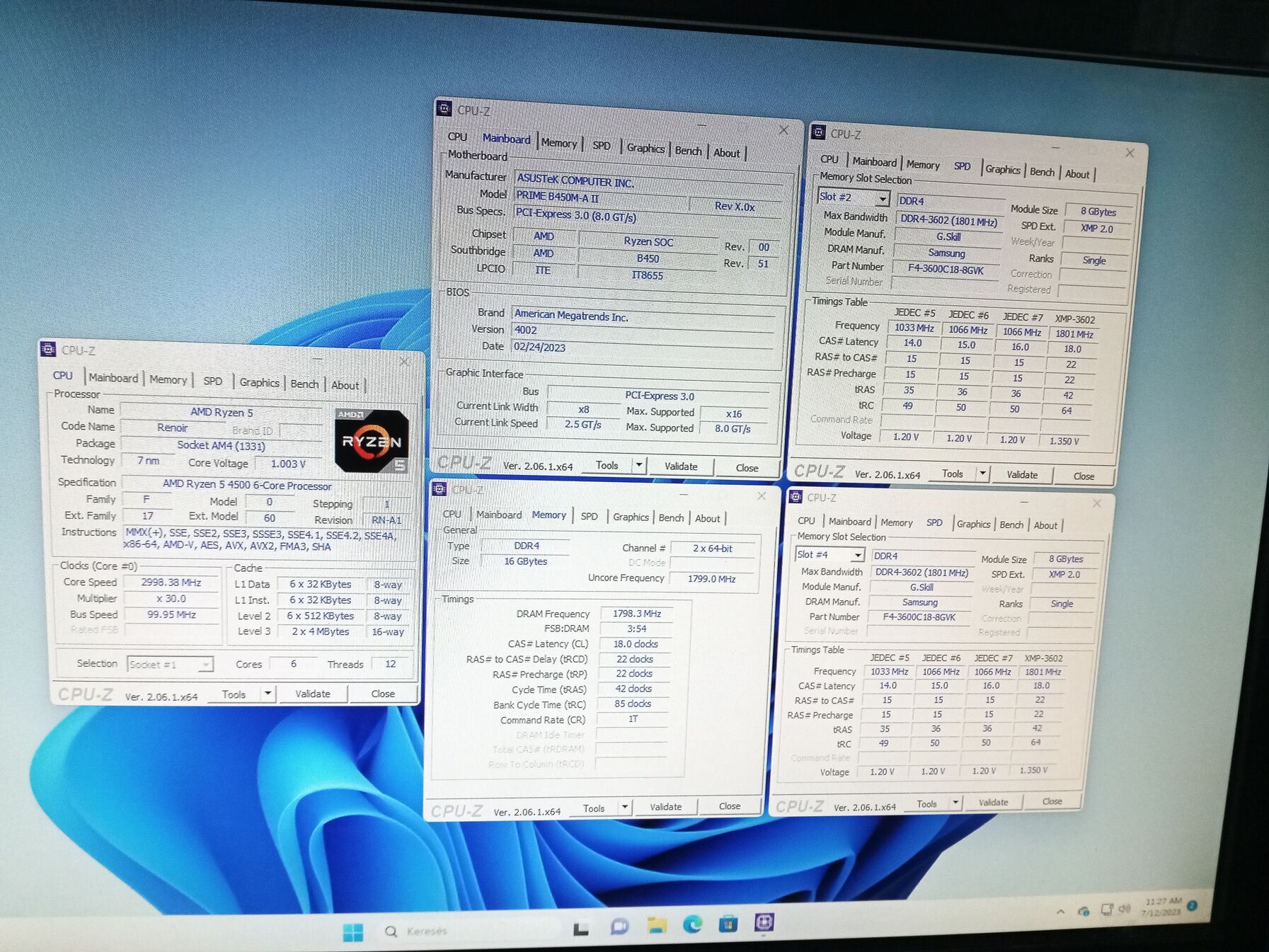Viewport: 1269px width, 952px height.
Task: Open File Explorer from the taskbar
Action: tap(657, 924)
